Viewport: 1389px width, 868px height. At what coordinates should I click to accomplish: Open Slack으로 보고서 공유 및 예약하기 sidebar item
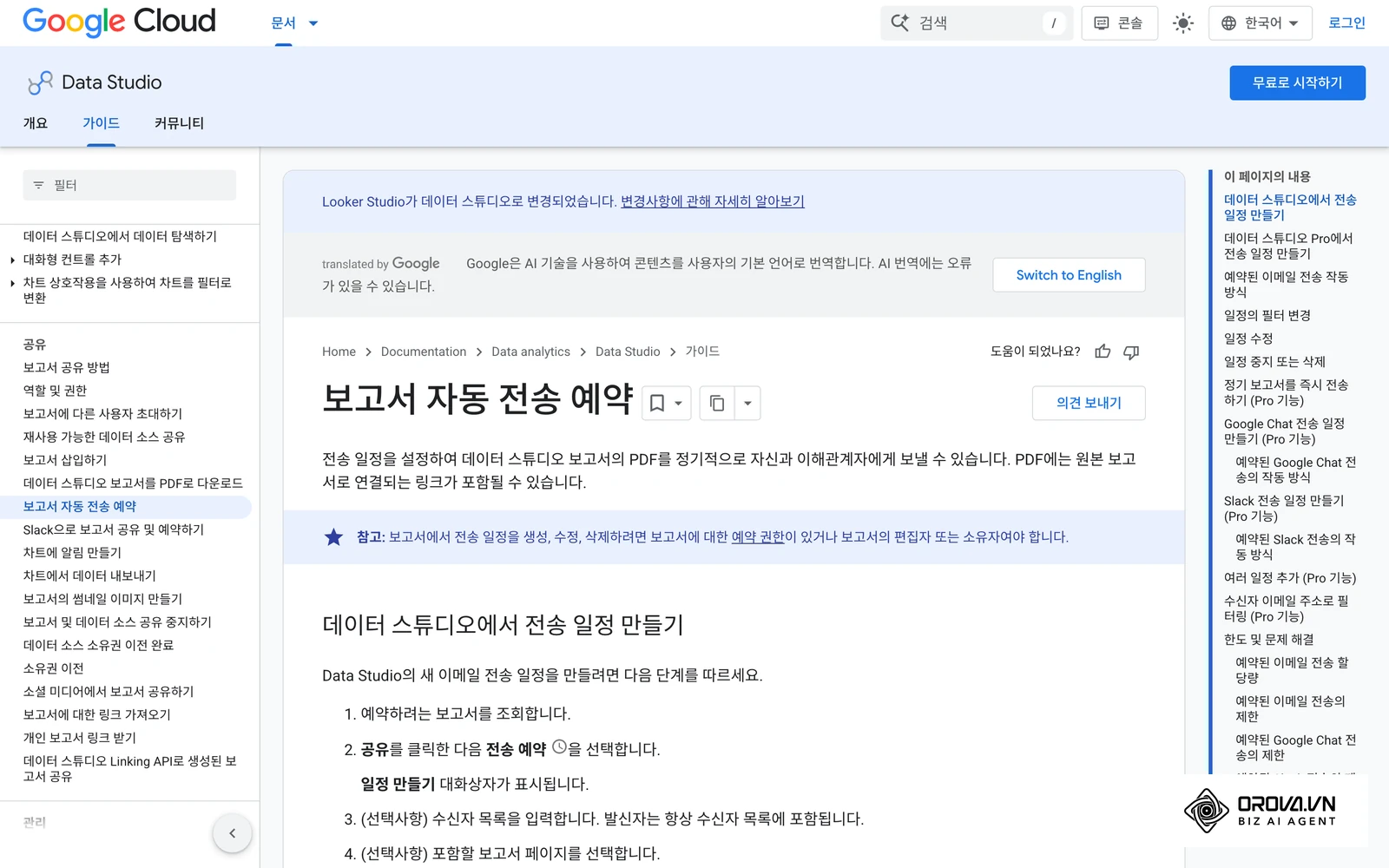(114, 529)
